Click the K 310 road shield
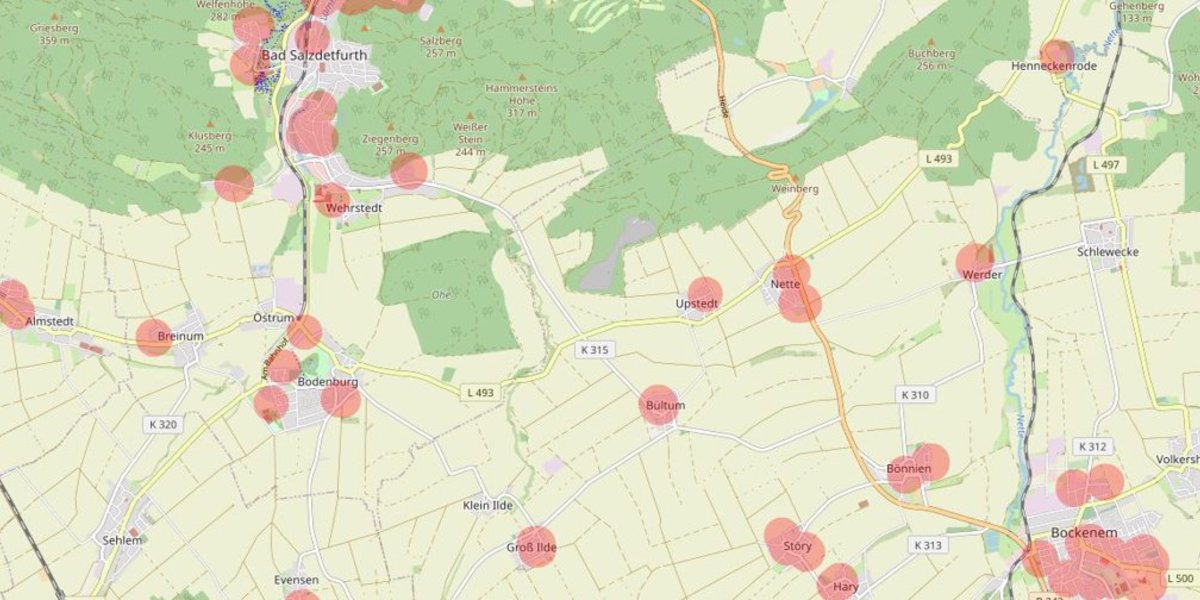Viewport: 1200px width, 600px height. 913,395
